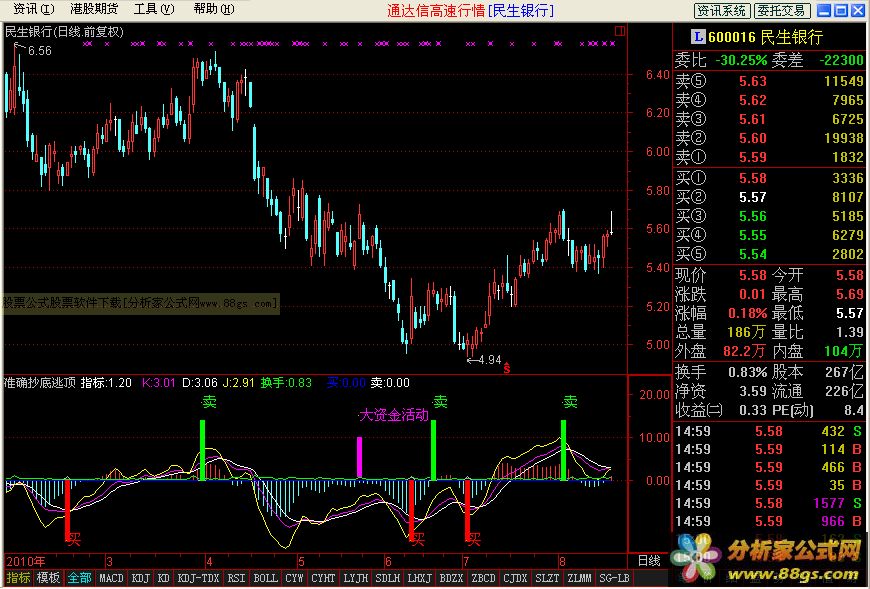Switch to the ZBCD indicator tab
The image size is (870, 589).
483,578
